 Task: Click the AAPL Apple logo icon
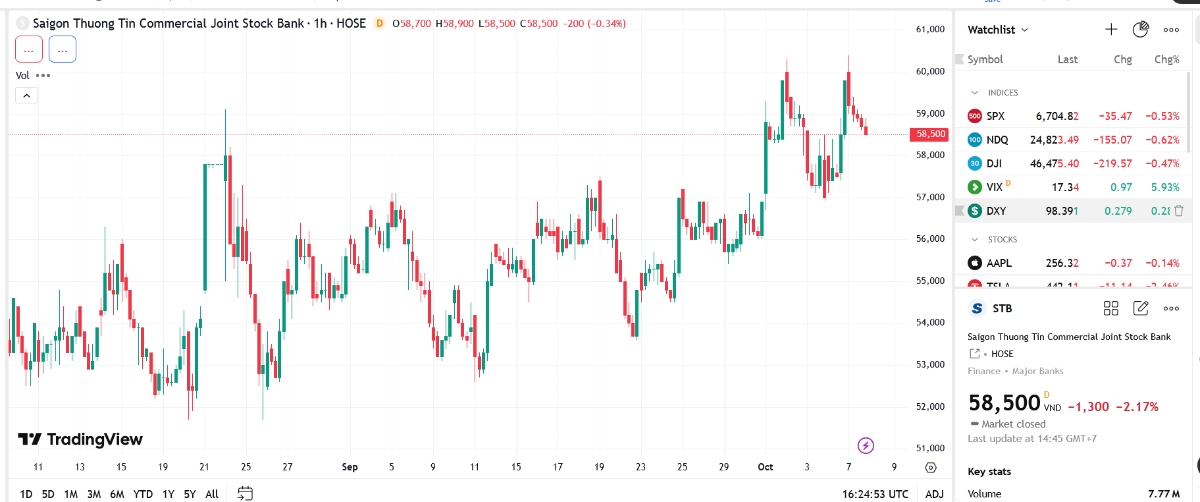975,263
